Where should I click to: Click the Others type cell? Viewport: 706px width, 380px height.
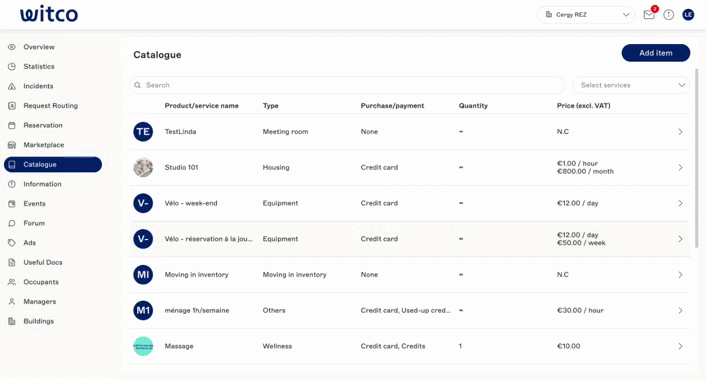(x=274, y=310)
